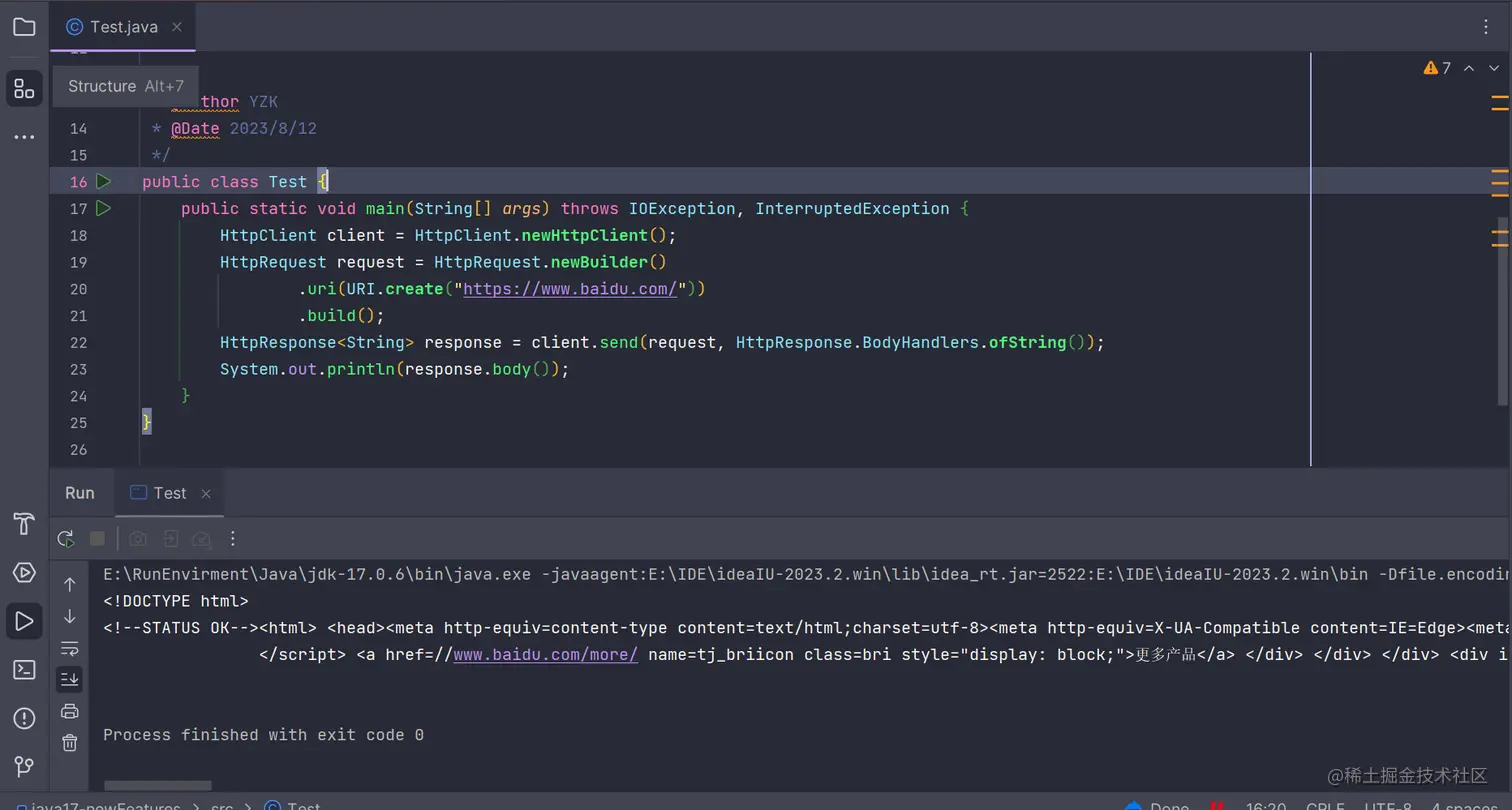Screen dimensions: 1512x810
Task: Open Run toolbar more actions kebab
Action: click(233, 538)
